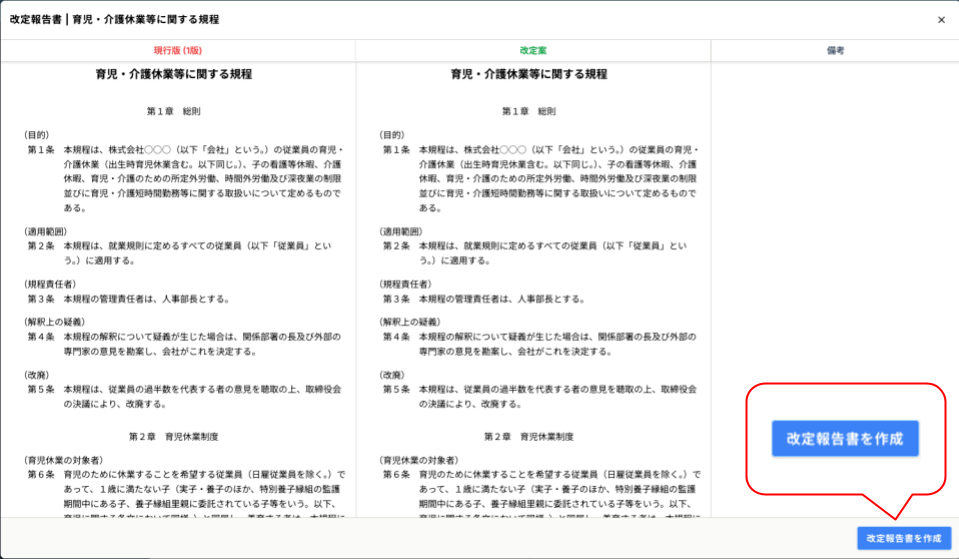Click 第2章 育児休業制度 heading in the 現行版 column

(173, 437)
